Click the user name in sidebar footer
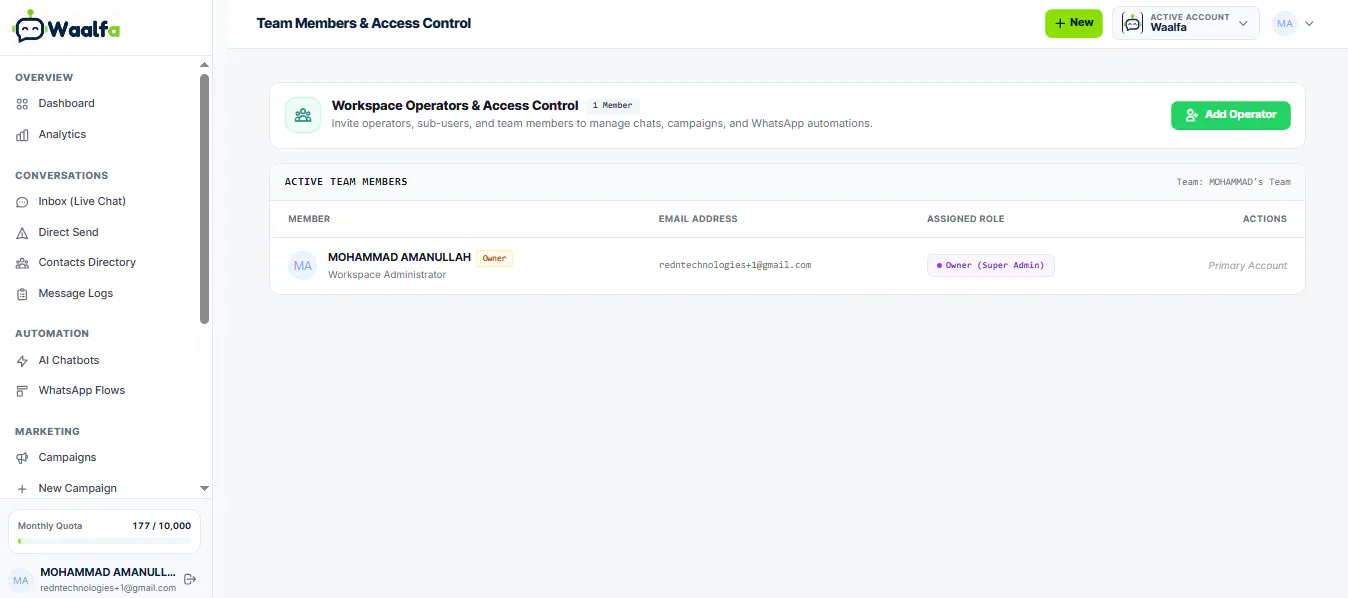 [108, 573]
